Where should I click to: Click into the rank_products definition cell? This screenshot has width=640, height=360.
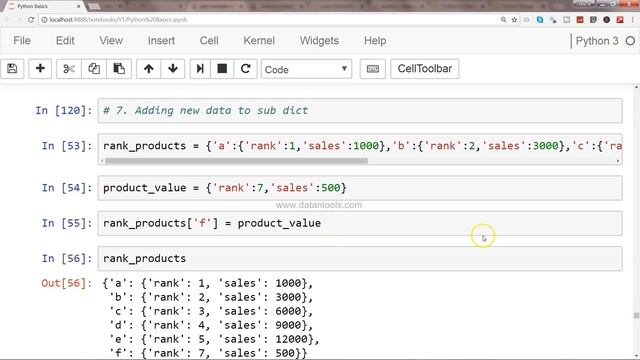[x=360, y=146]
